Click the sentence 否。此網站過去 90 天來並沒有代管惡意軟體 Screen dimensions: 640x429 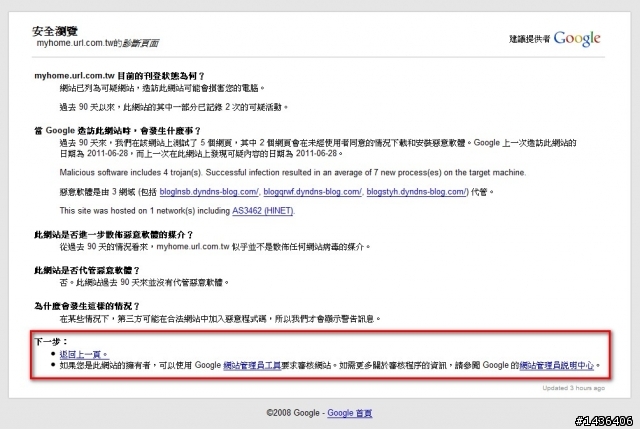pyautogui.click(x=144, y=282)
